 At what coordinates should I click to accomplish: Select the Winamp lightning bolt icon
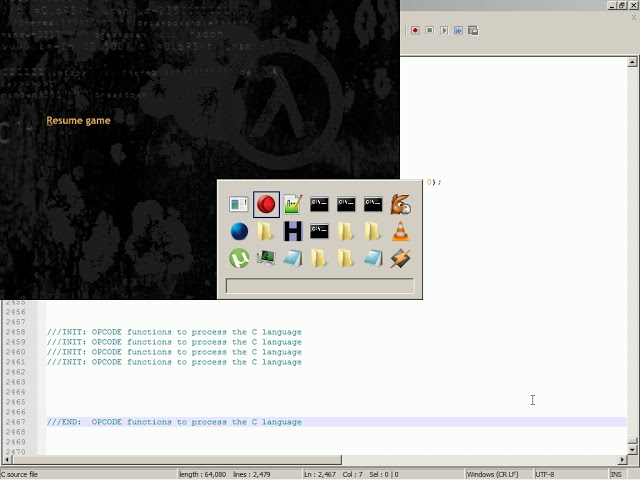[400, 258]
